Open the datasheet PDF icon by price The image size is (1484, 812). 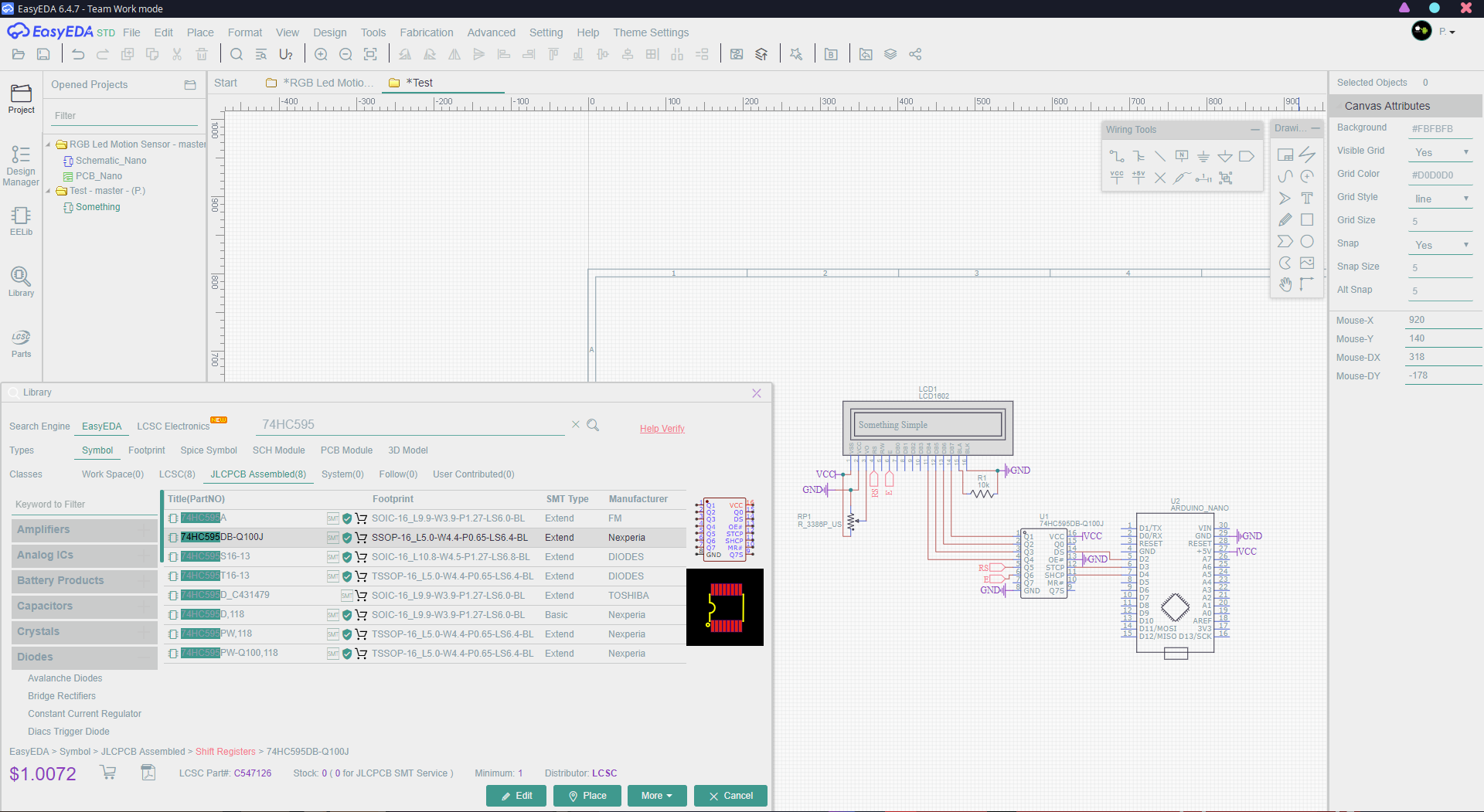148,772
